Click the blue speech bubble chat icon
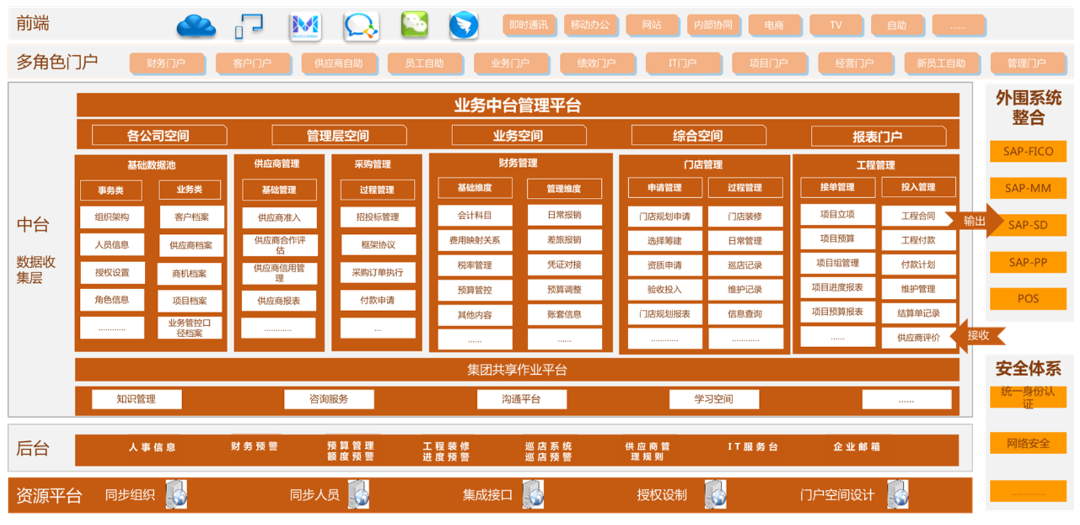The image size is (1080, 525). (x=361, y=26)
